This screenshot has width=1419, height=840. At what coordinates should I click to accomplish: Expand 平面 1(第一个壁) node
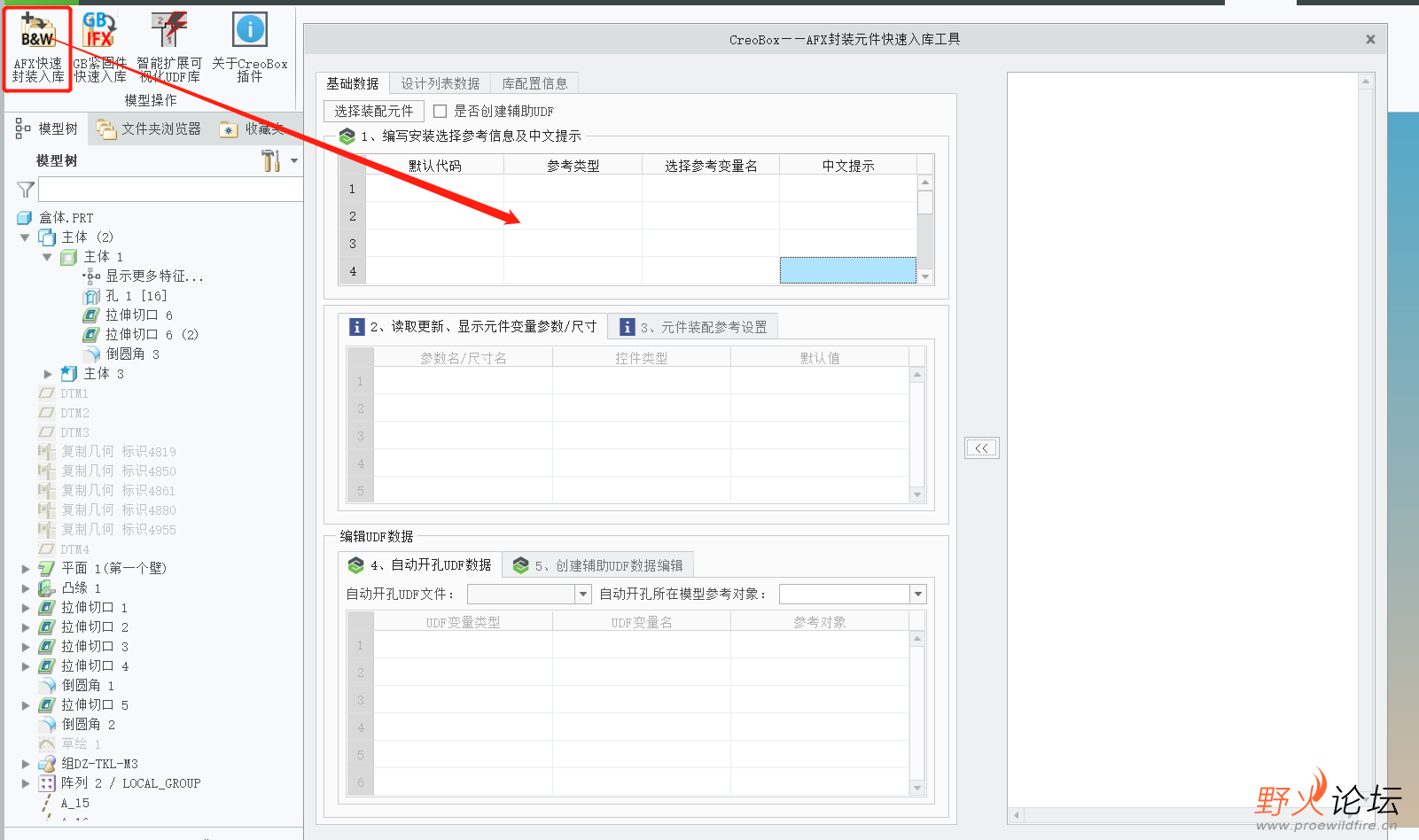[x=26, y=569]
